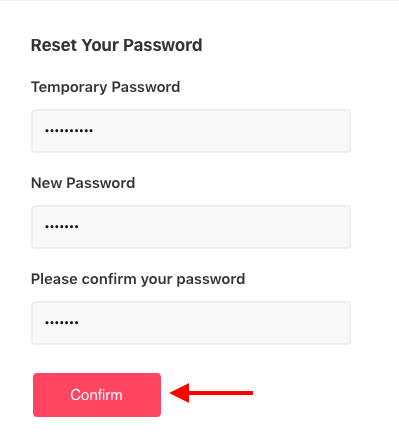Screen dimensions: 399x434
Task: Select the New Password input box
Action: pos(191,227)
